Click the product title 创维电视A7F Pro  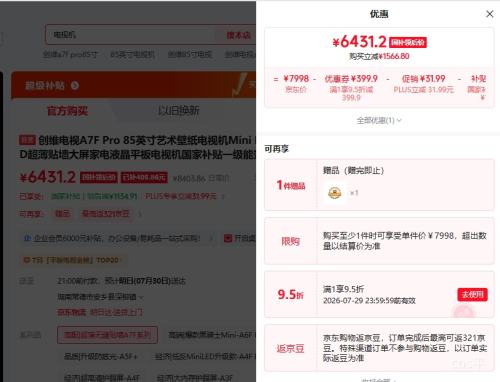(137, 147)
